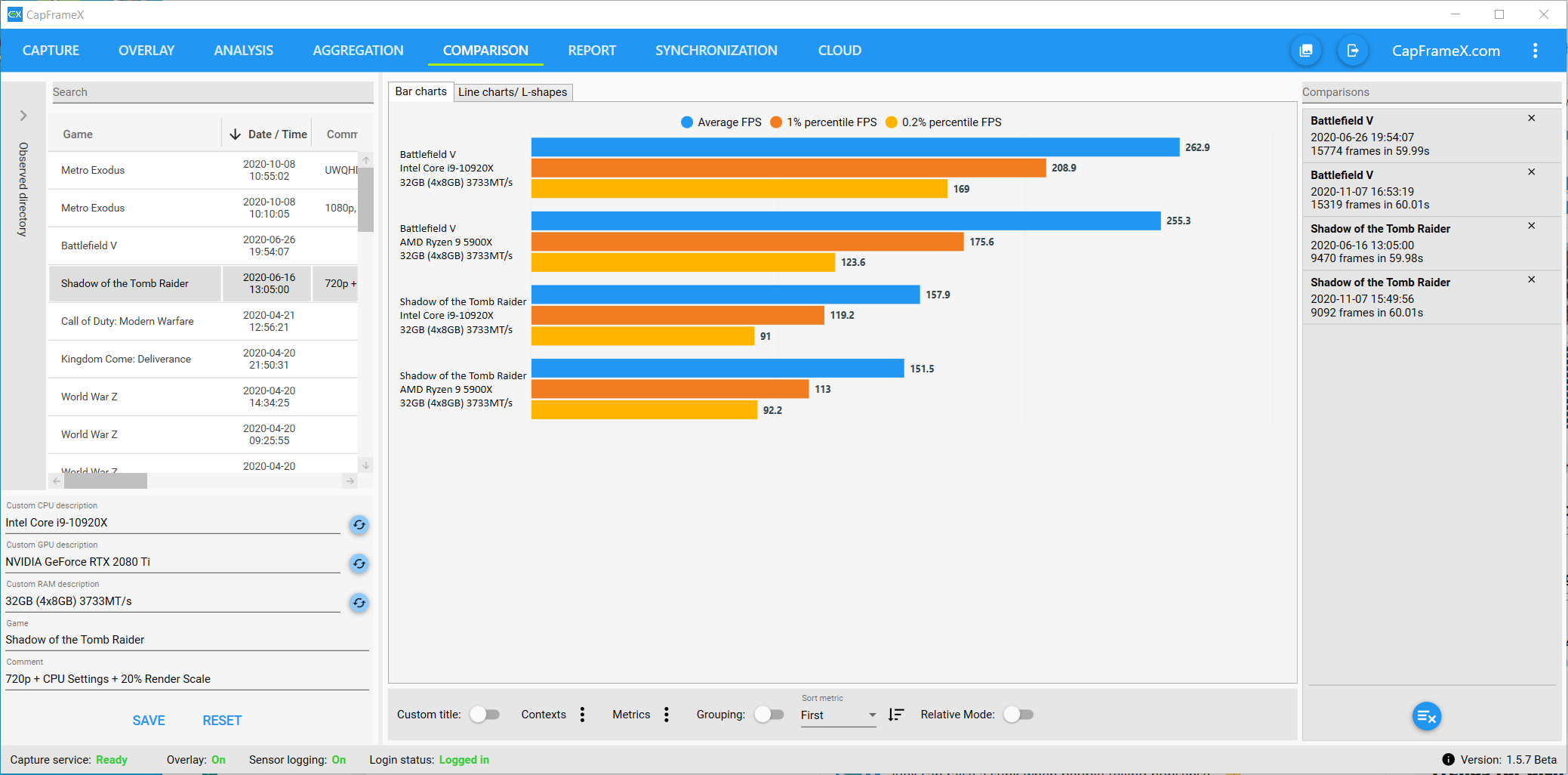Select World War Z 09:25:55 record
1568x775 pixels.
coord(203,434)
